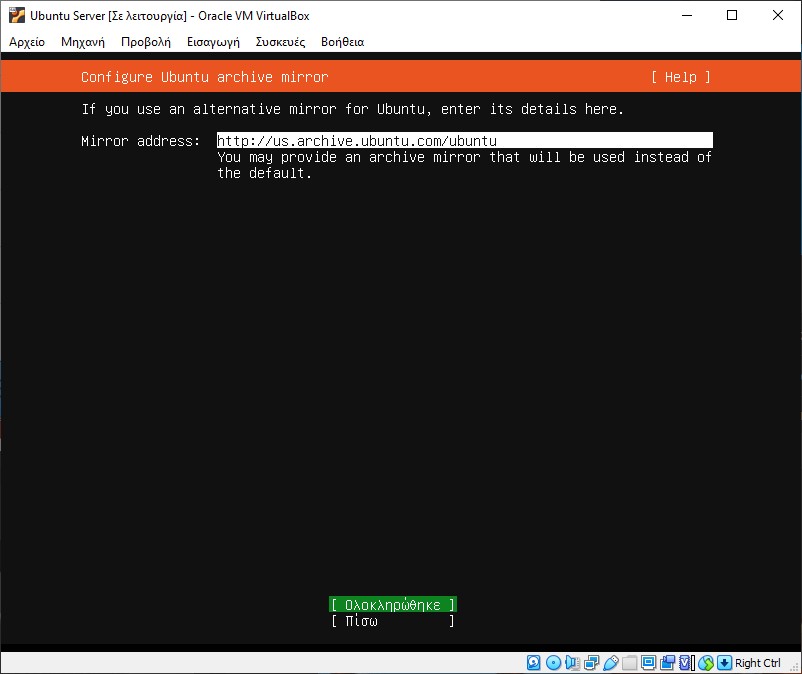Minimize the VirtualBox window
Screen dimensions: 802x674
(x=687, y=15)
